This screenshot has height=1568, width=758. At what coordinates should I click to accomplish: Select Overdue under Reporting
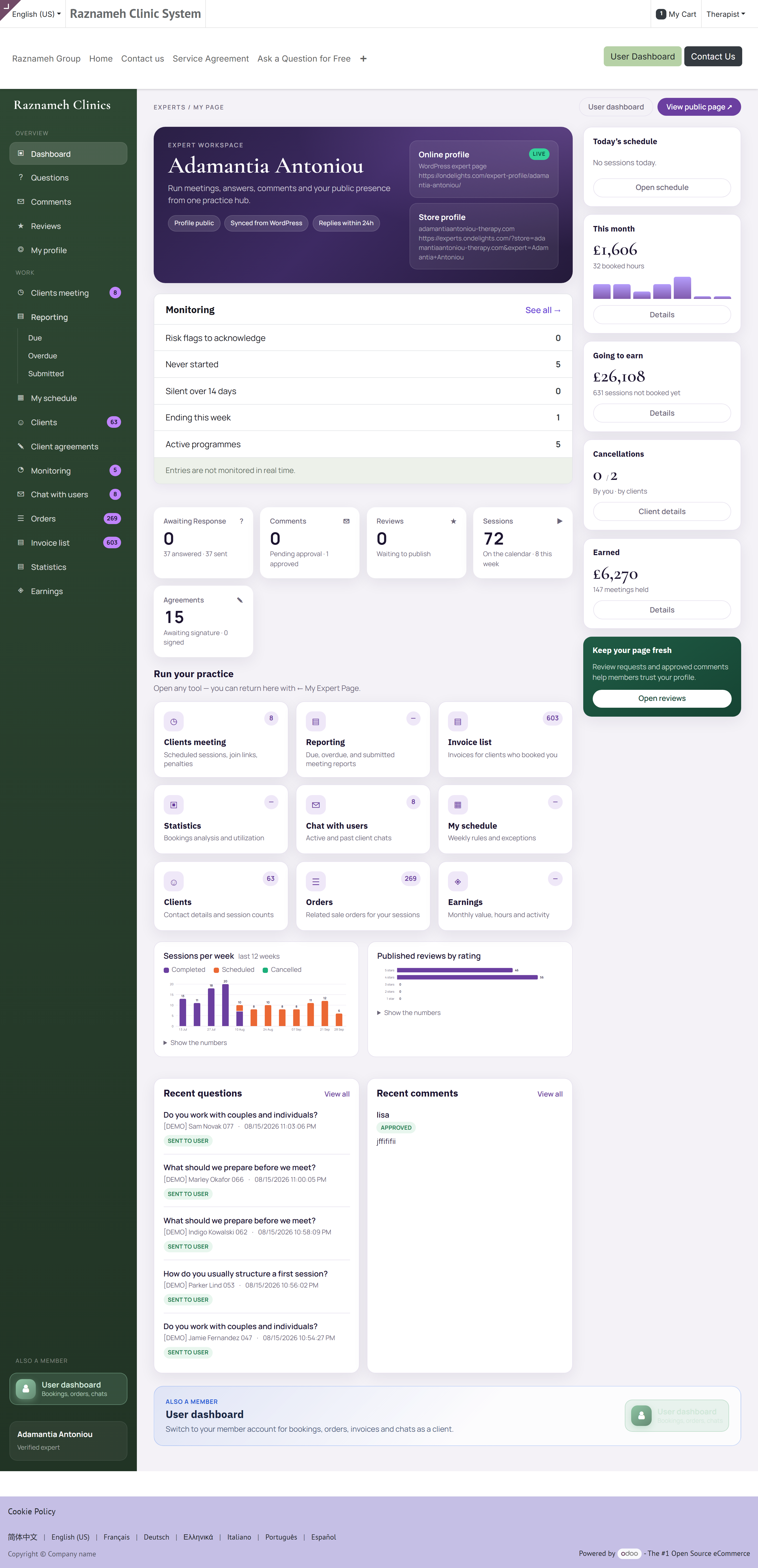(43, 355)
